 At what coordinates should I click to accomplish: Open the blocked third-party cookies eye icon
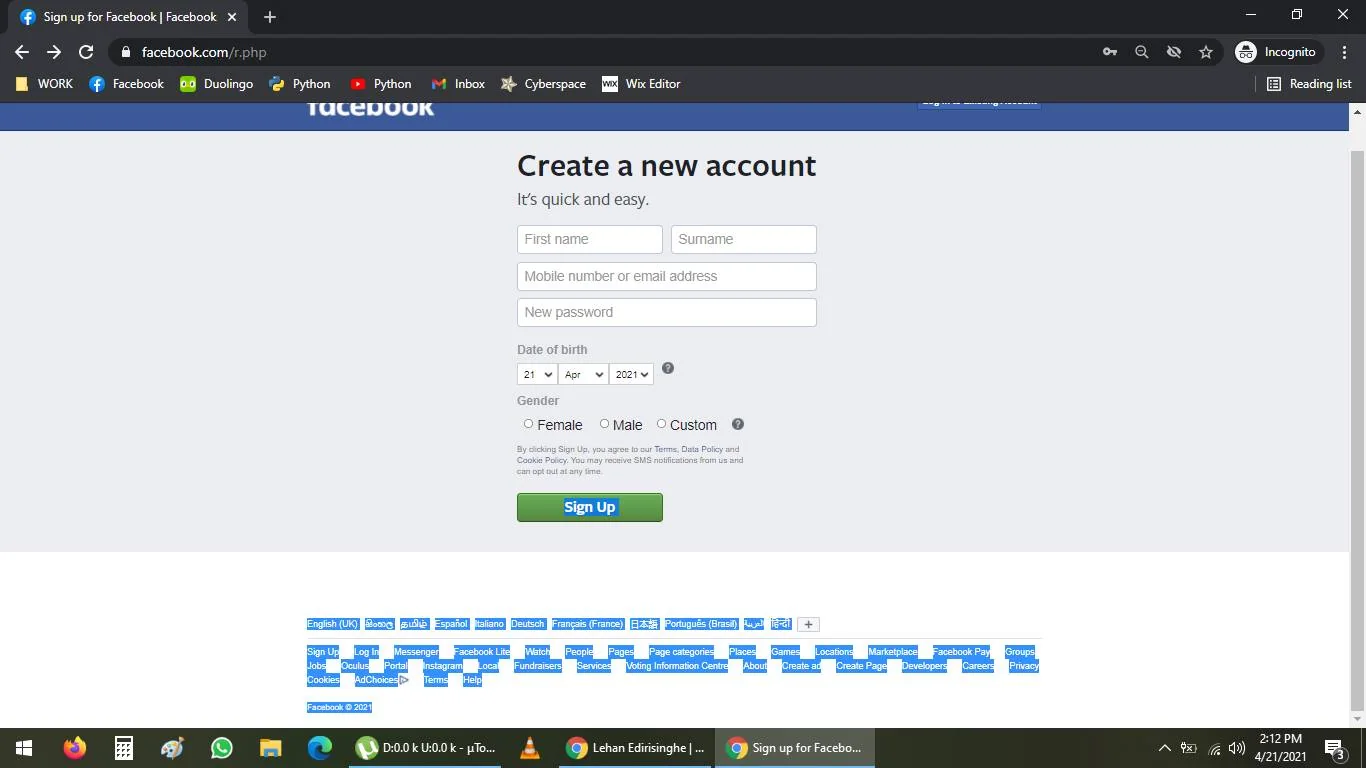[1174, 52]
